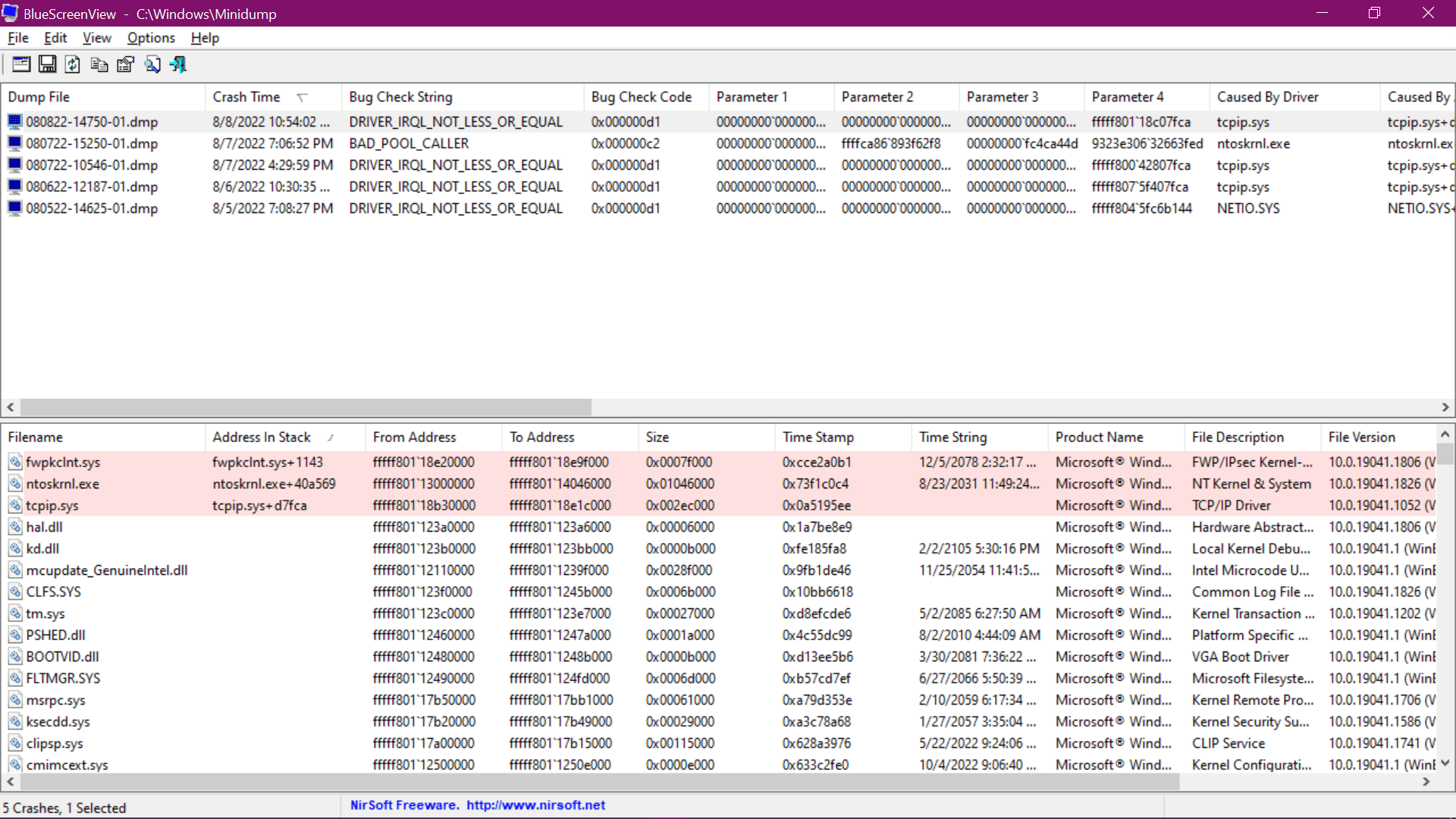The width and height of the screenshot is (1456, 819).
Task: Sort drivers by Address In Stack header
Action: 262,438
